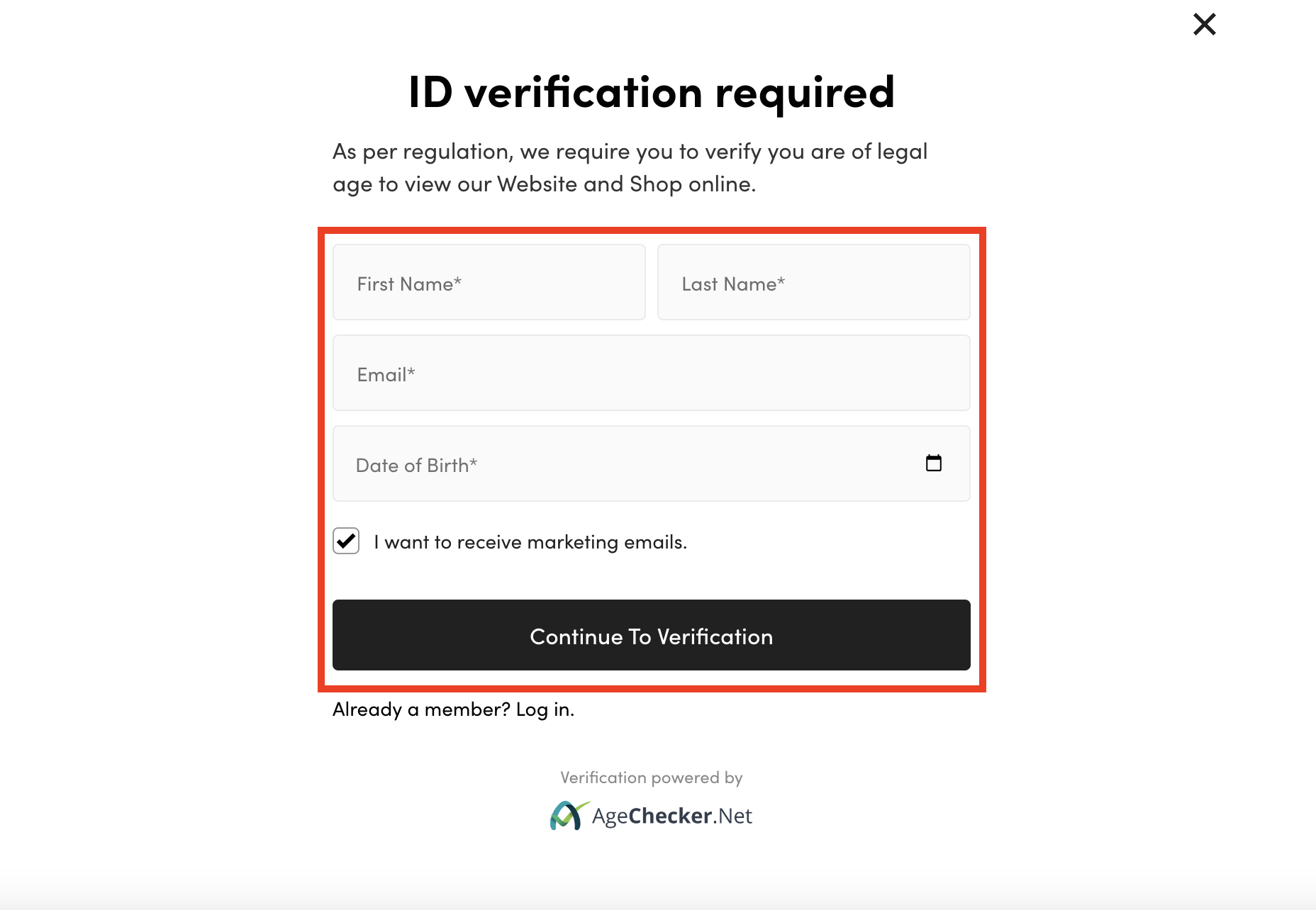Click the 'Already a member?' text
The width and height of the screenshot is (1316, 910).
pyautogui.click(x=421, y=709)
